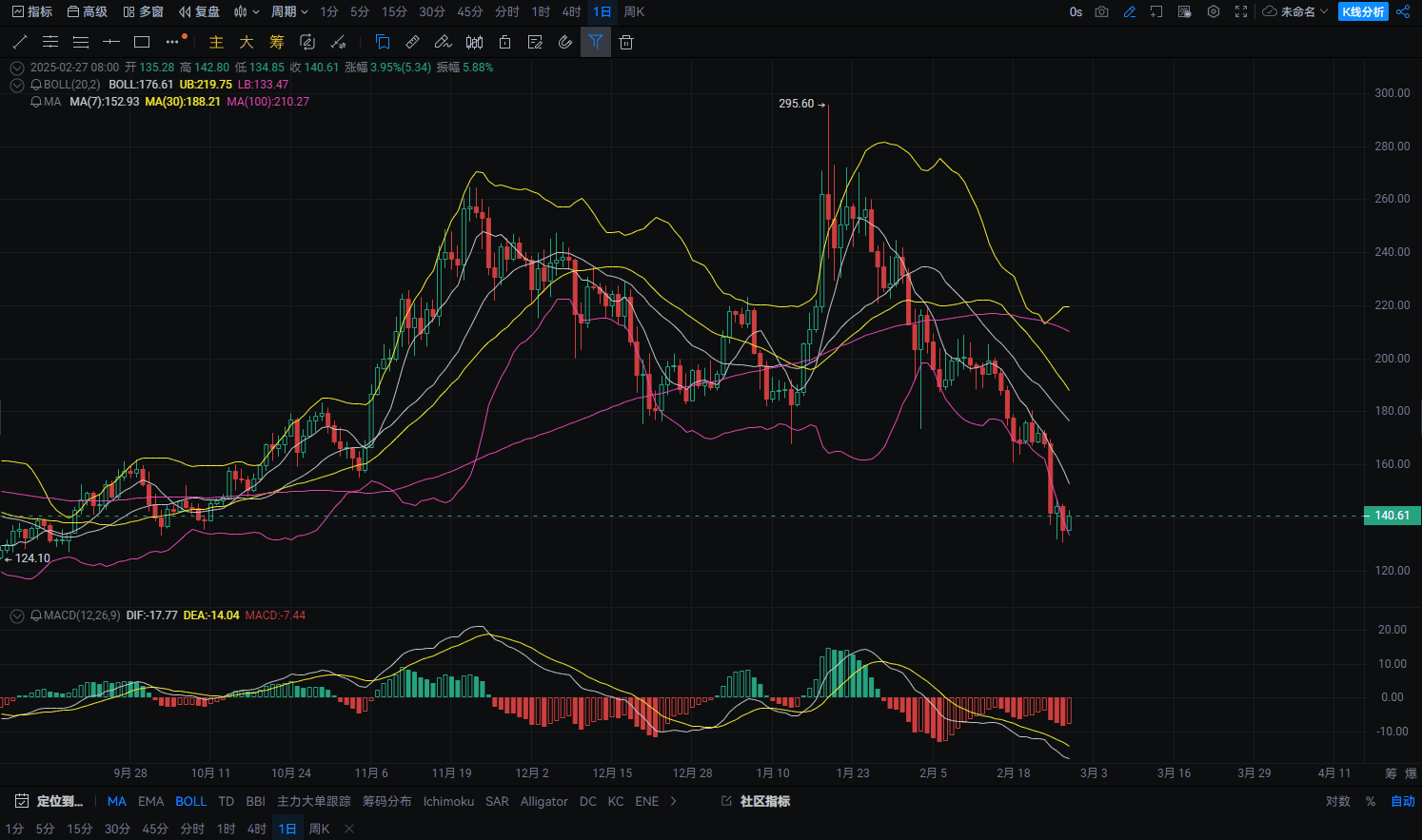
Task: Click the 140.61 current price label
Action: [x=1392, y=516]
